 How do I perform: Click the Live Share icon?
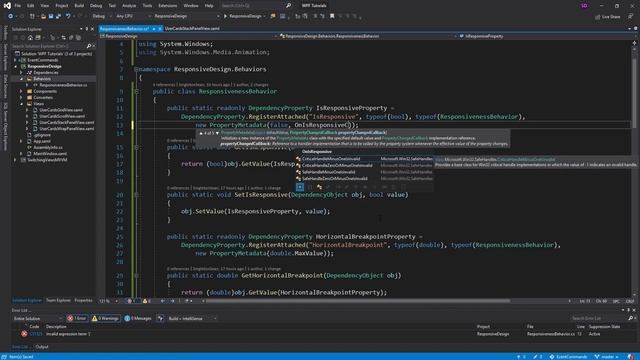pyautogui.click(x=598, y=17)
